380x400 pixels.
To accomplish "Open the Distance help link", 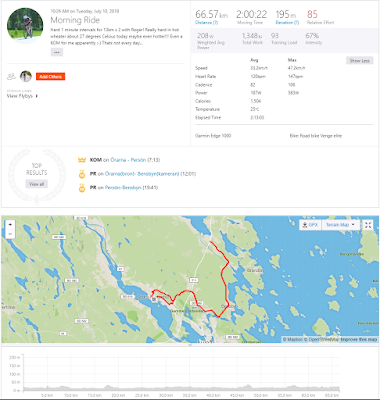I will [206, 23].
